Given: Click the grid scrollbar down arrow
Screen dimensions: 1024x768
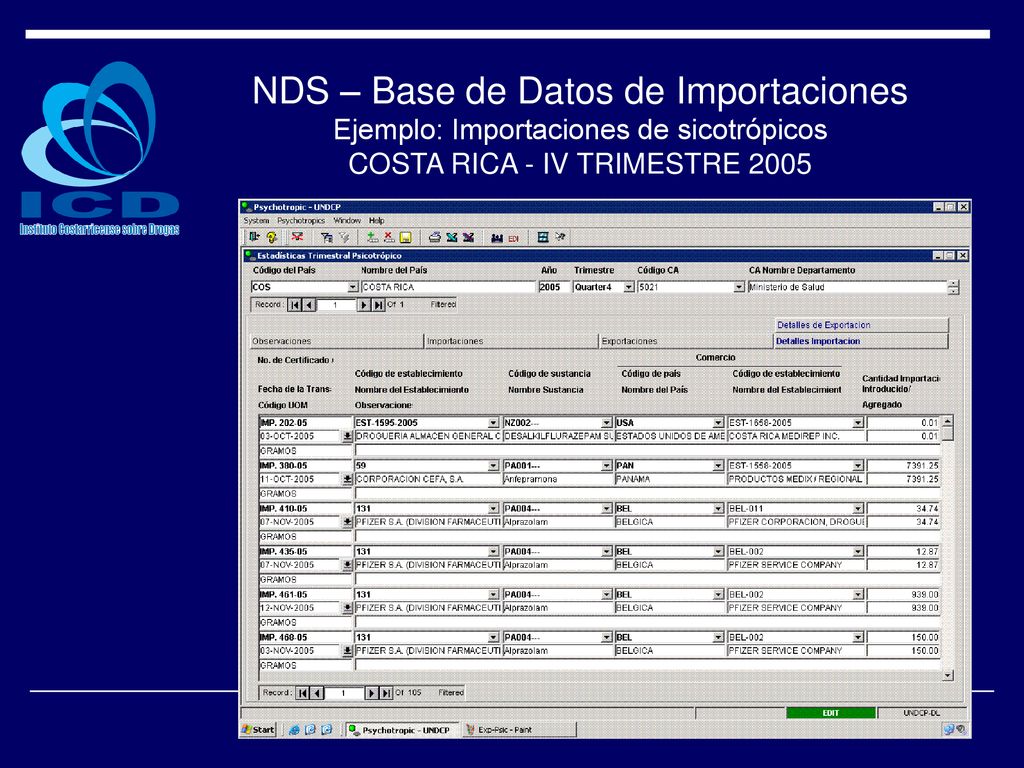Looking at the screenshot, I should pos(948,676).
